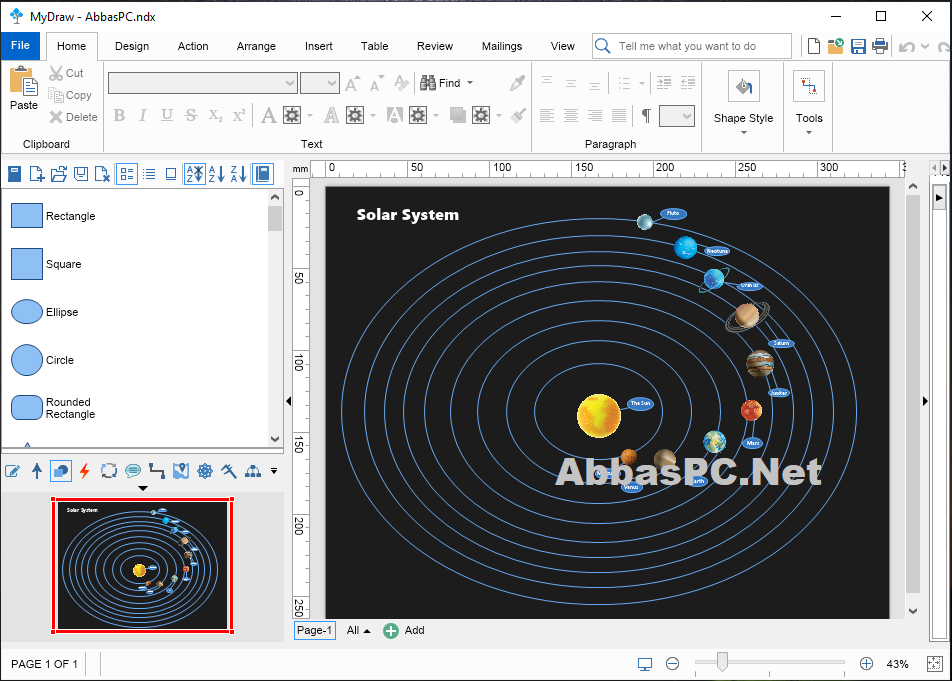Adjust the zoom slider handle
952x681 pixels.
[x=722, y=662]
